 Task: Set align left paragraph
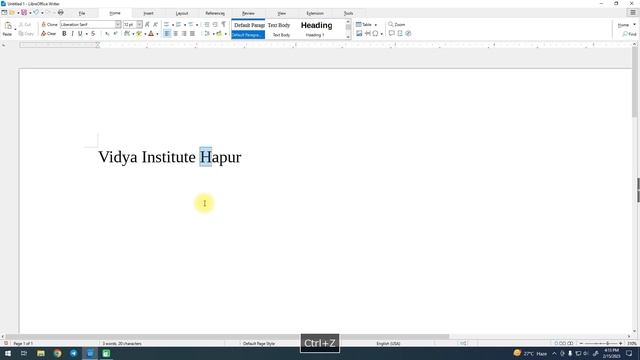(167, 34)
